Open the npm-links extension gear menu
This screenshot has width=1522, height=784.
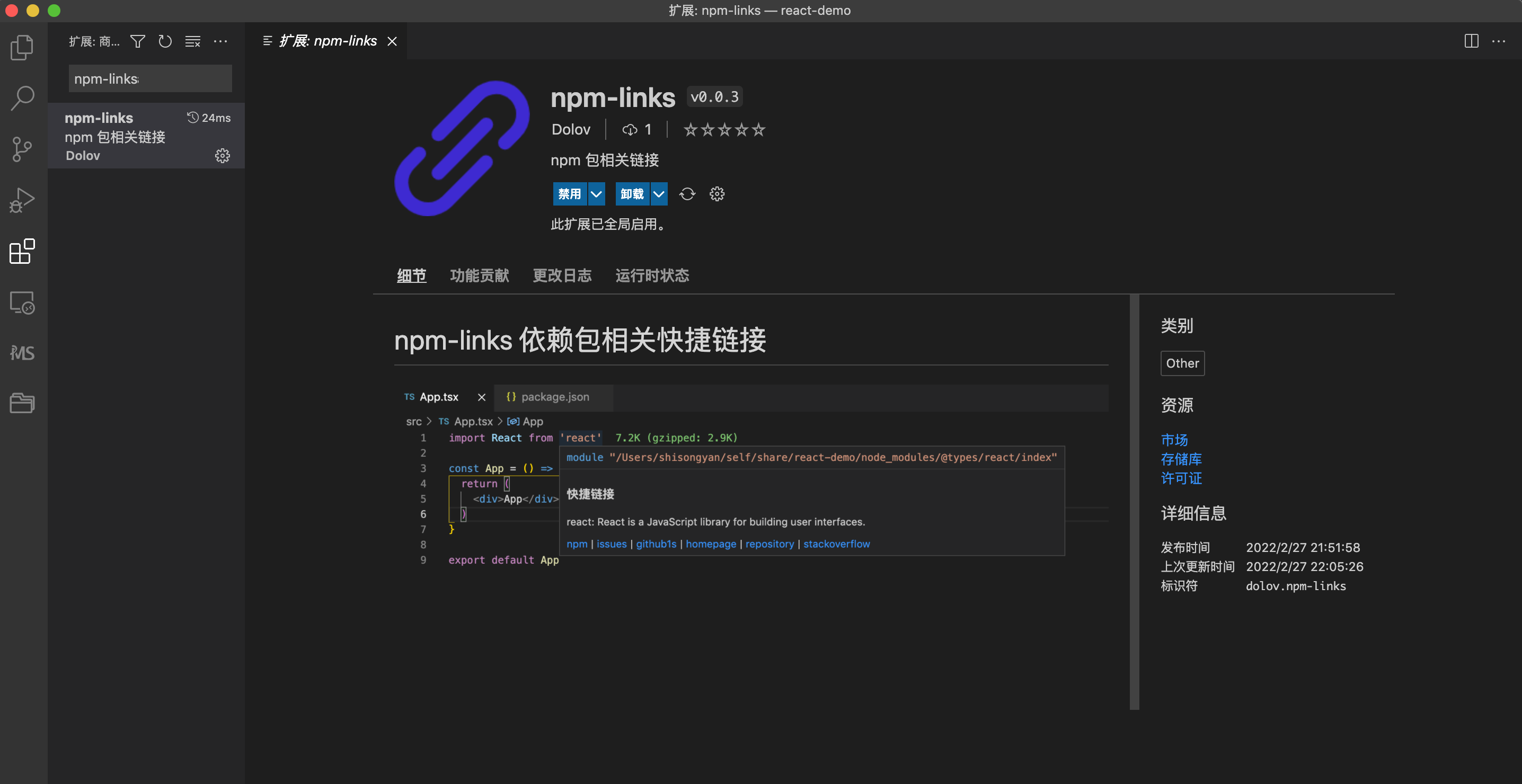tap(222, 155)
